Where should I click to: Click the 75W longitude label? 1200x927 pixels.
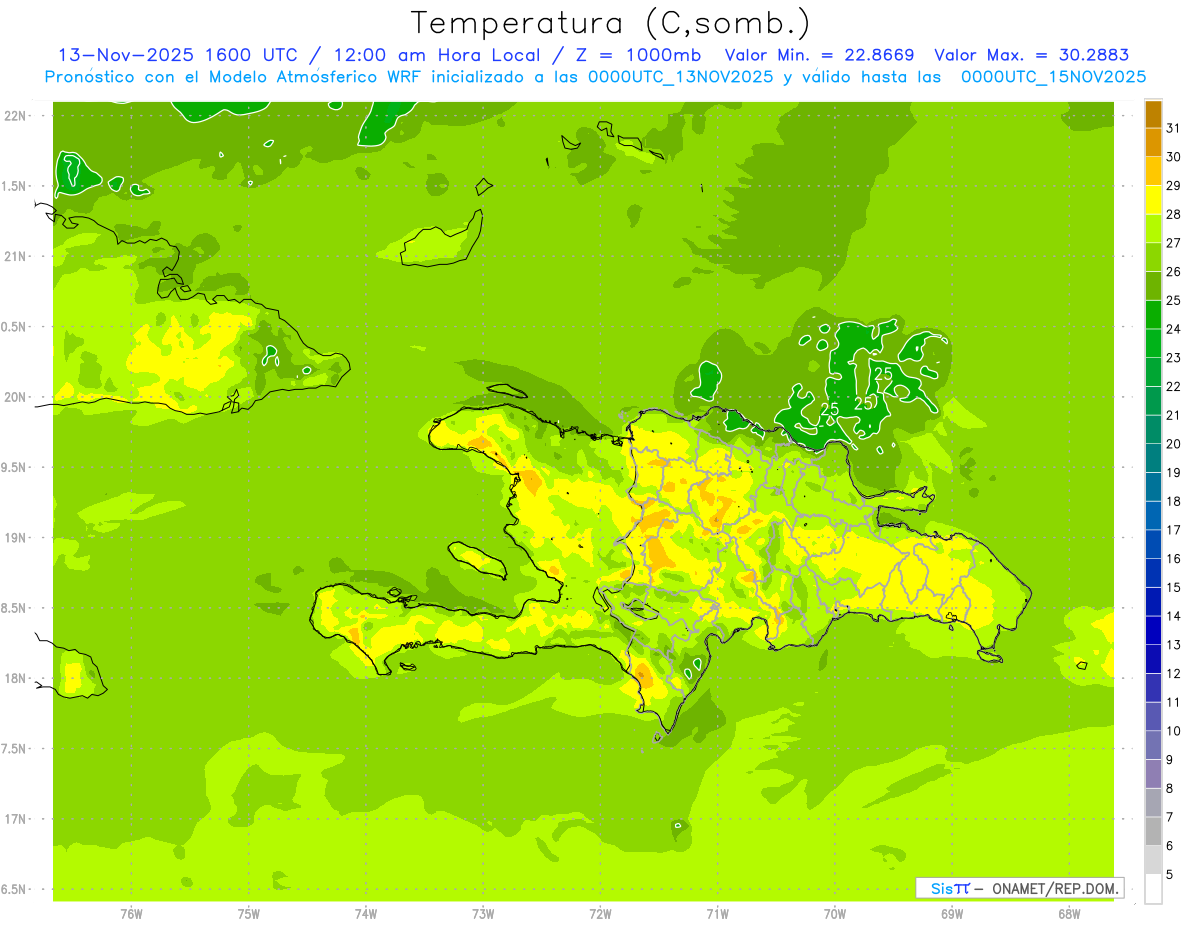249,913
